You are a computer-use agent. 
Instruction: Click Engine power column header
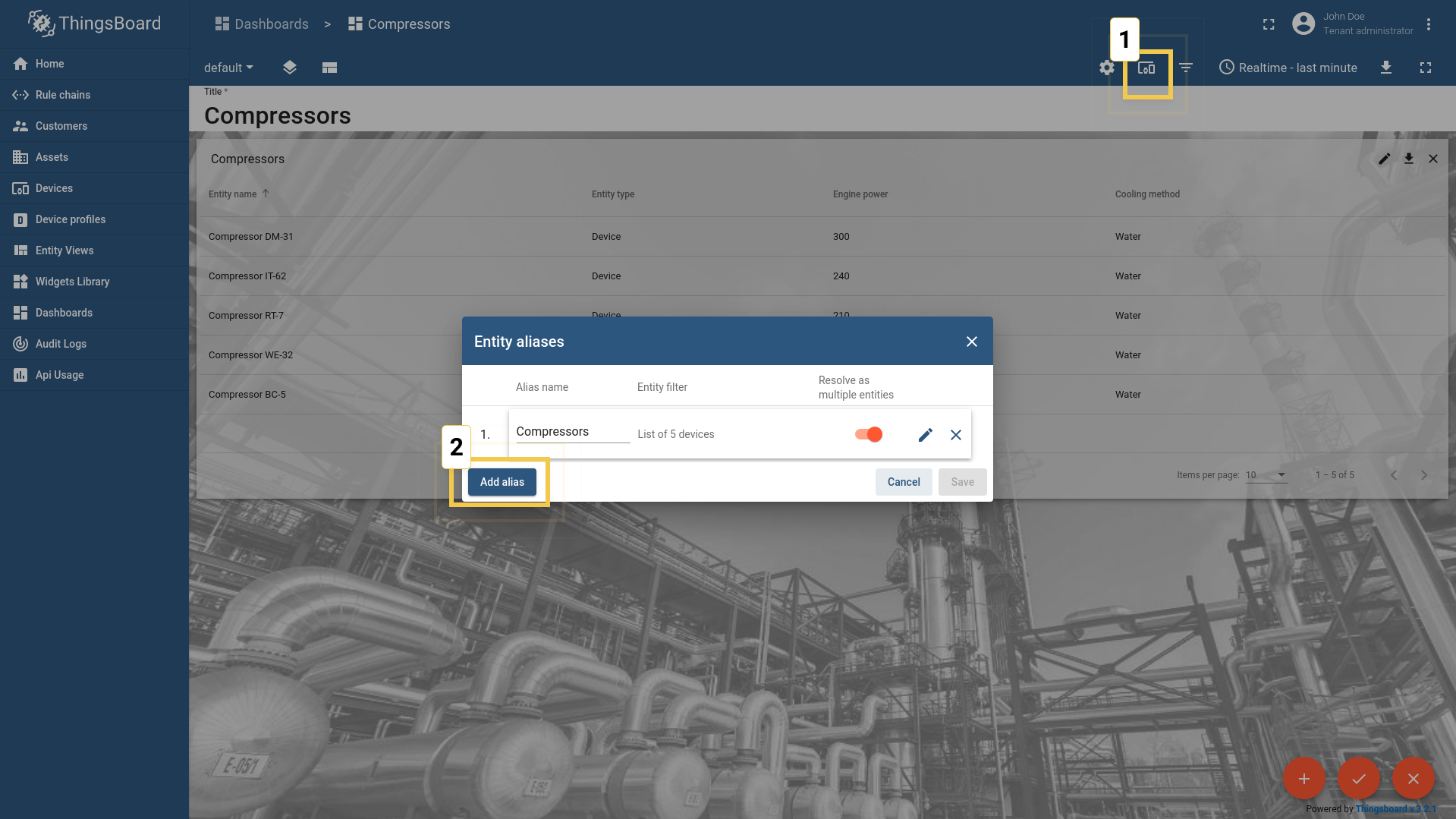point(860,194)
